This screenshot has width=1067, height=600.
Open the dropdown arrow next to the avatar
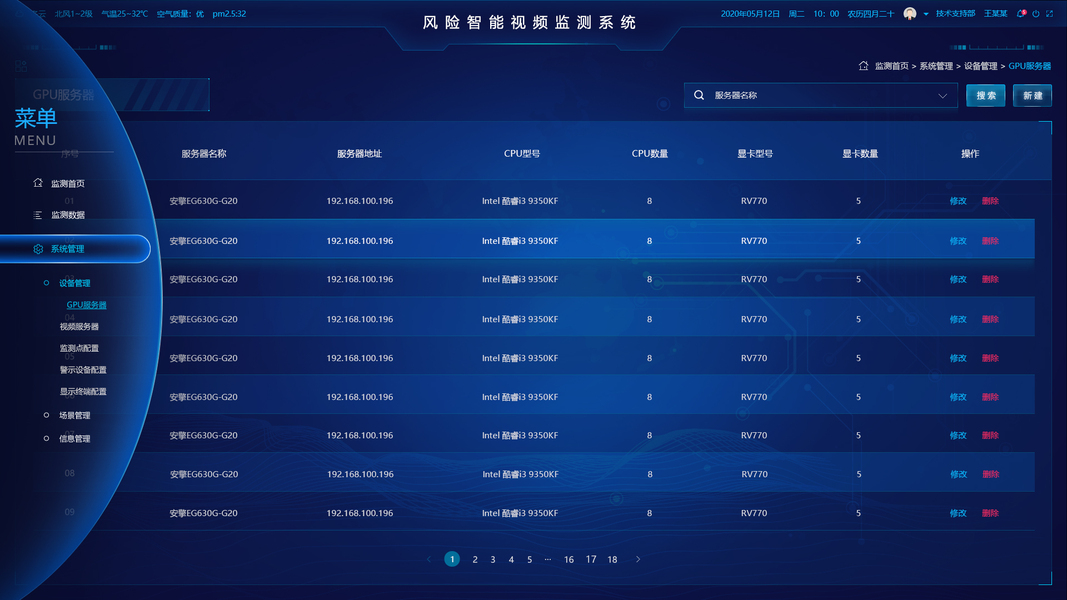925,14
